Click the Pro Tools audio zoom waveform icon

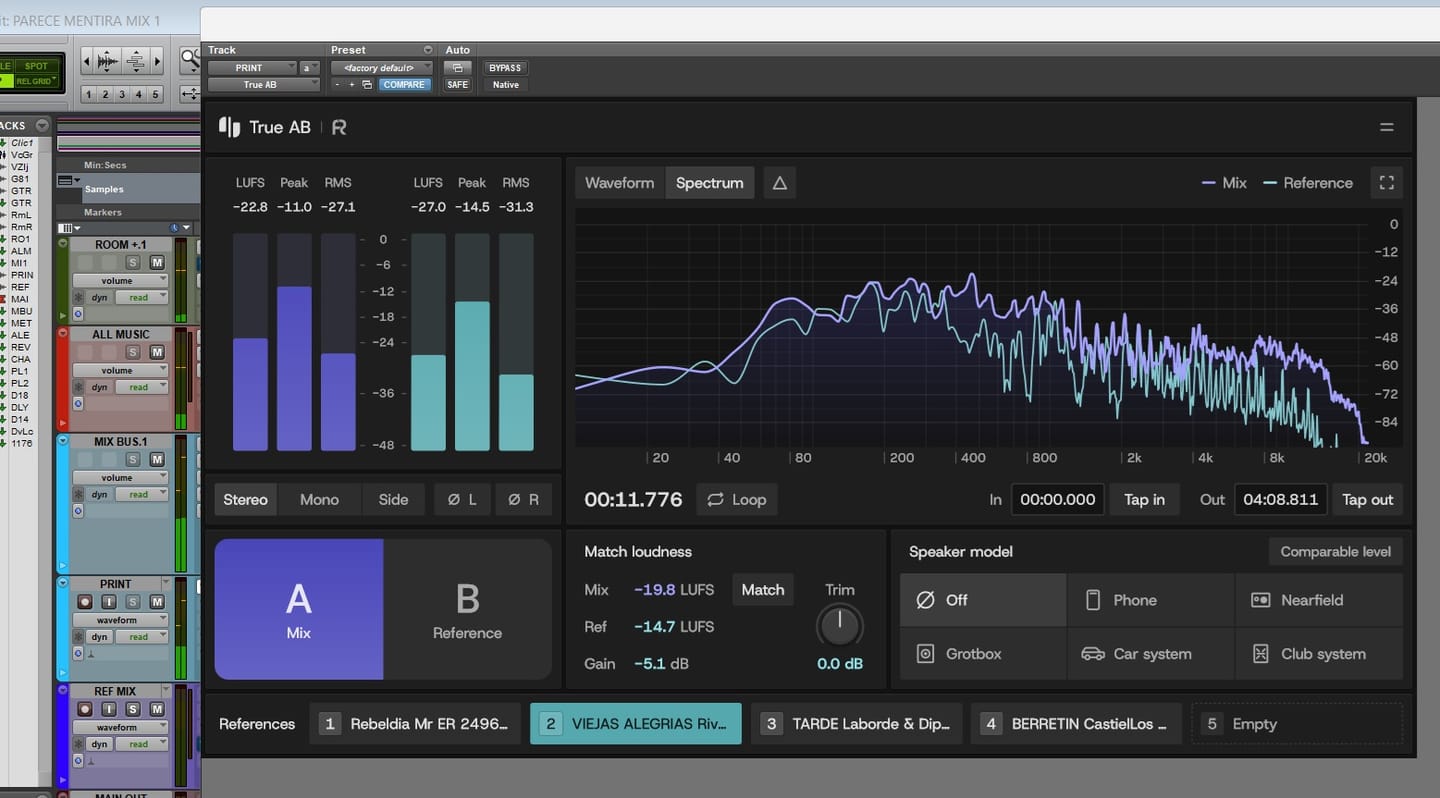pos(107,62)
